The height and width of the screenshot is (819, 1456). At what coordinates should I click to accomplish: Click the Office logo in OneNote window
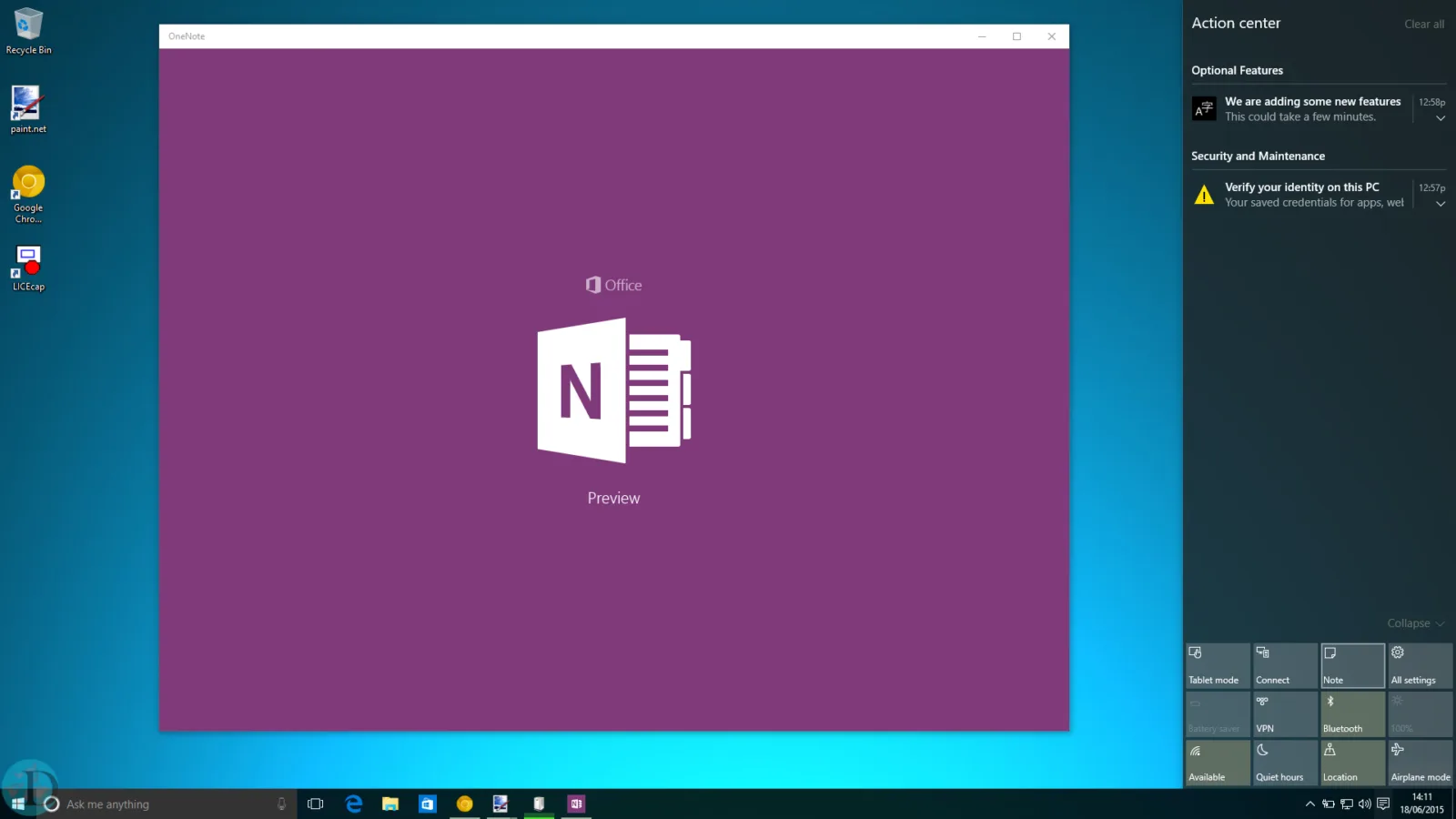614,285
